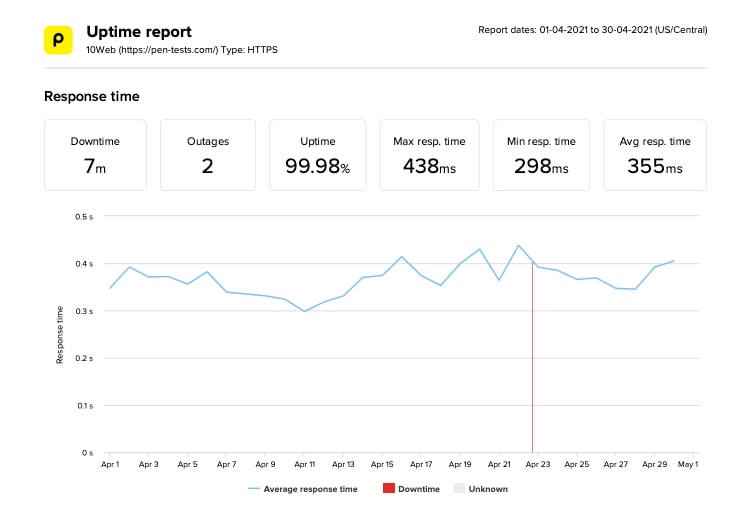
Task: Toggle the Unknown legend entry
Action: [x=481, y=488]
